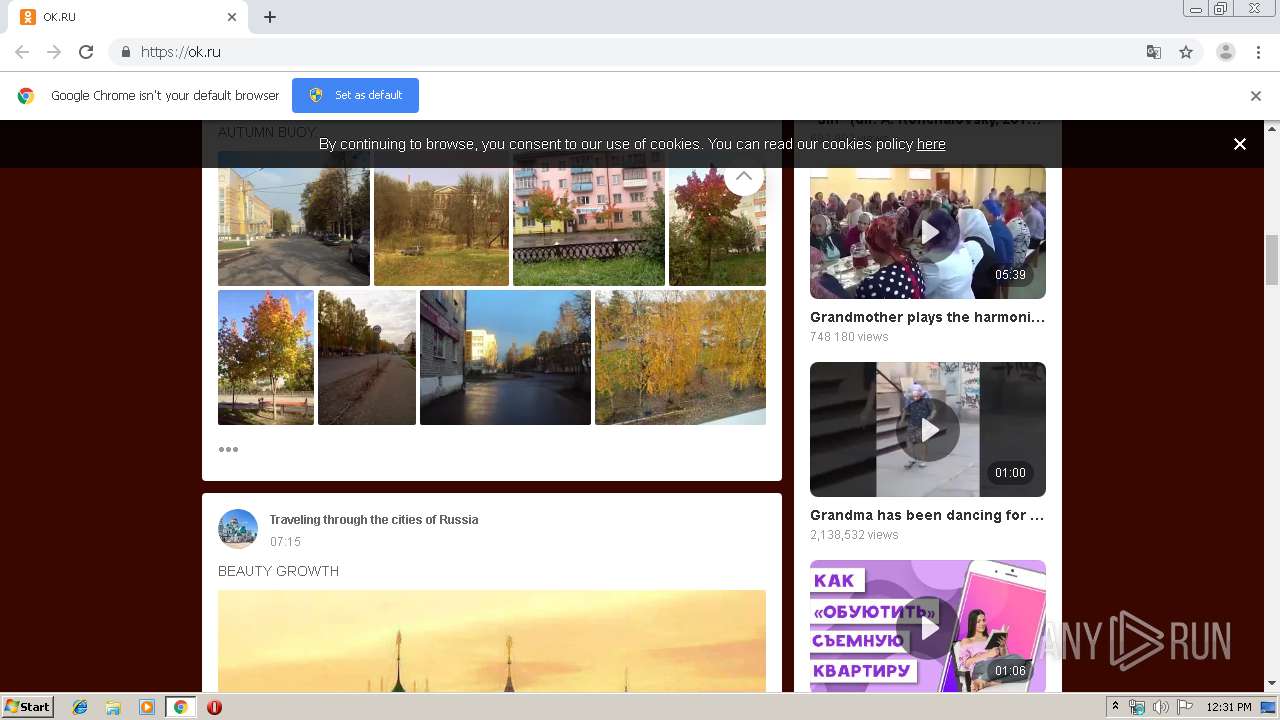Viewport: 1280px width, 720px height.
Task: Close the cookie consent banner
Action: [x=1240, y=144]
